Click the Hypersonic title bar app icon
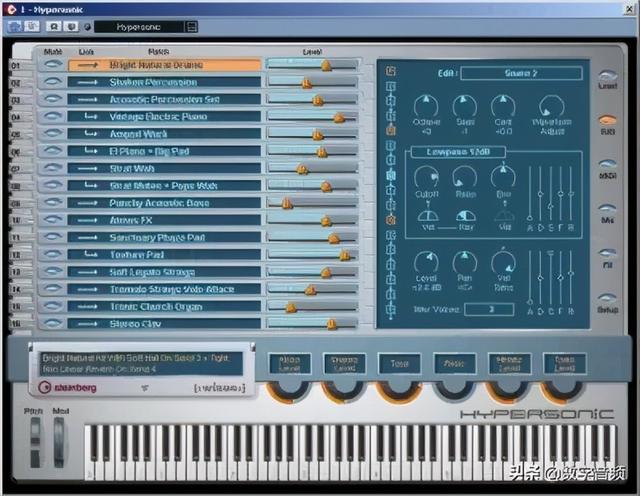640x496 pixels. click(11, 9)
